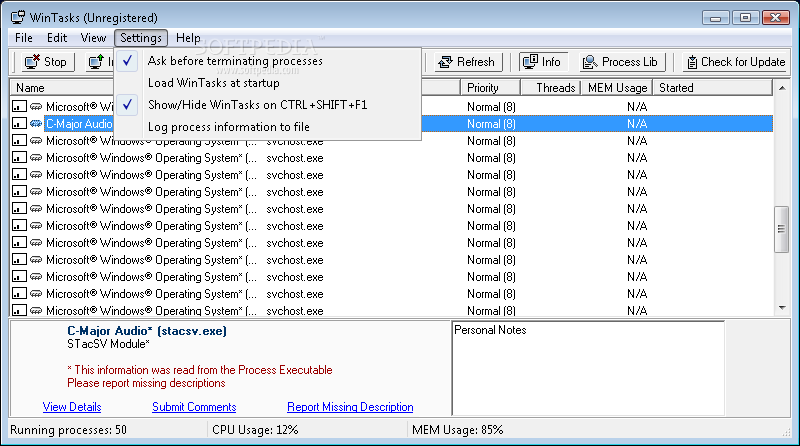The image size is (800, 446).
Task: Click the Stop process toolbar button
Action: (x=48, y=62)
